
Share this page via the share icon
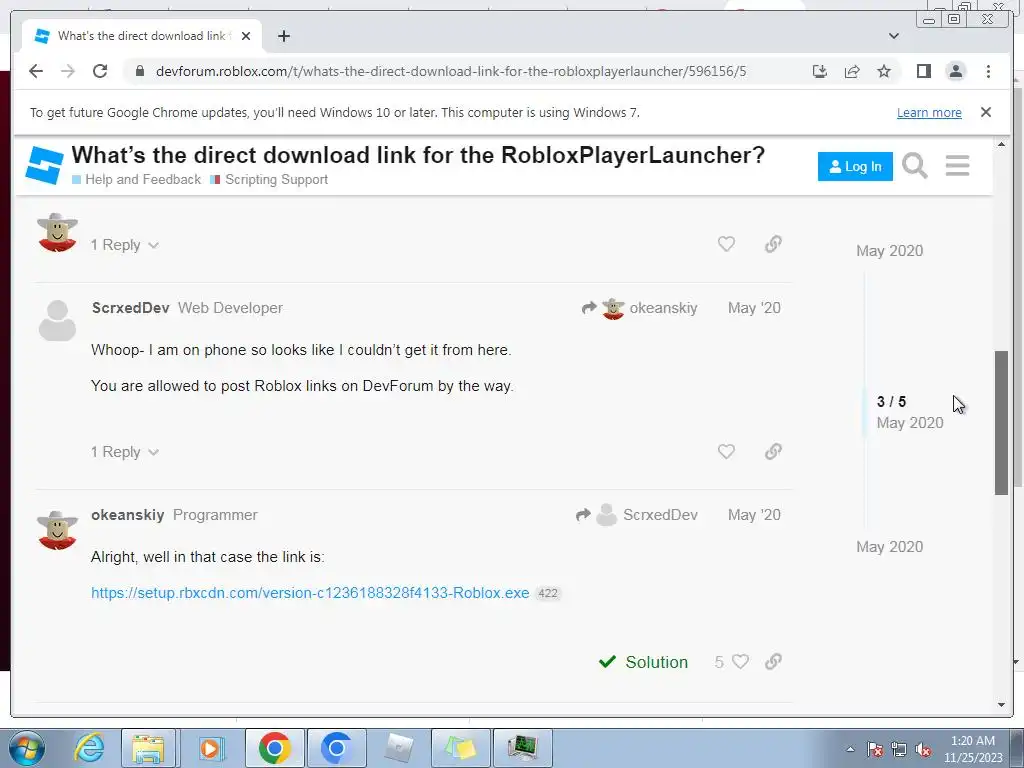[x=852, y=71]
